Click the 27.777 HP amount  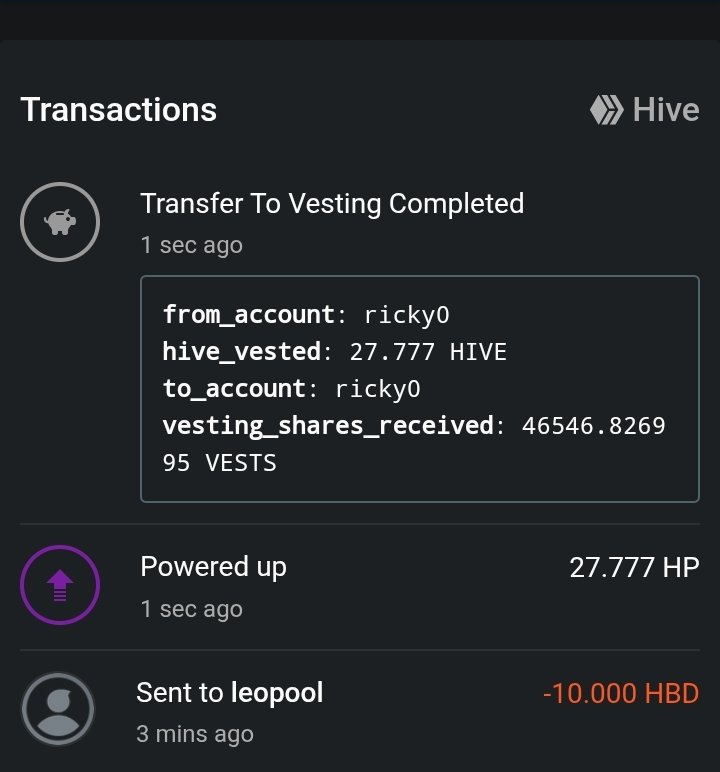click(634, 568)
